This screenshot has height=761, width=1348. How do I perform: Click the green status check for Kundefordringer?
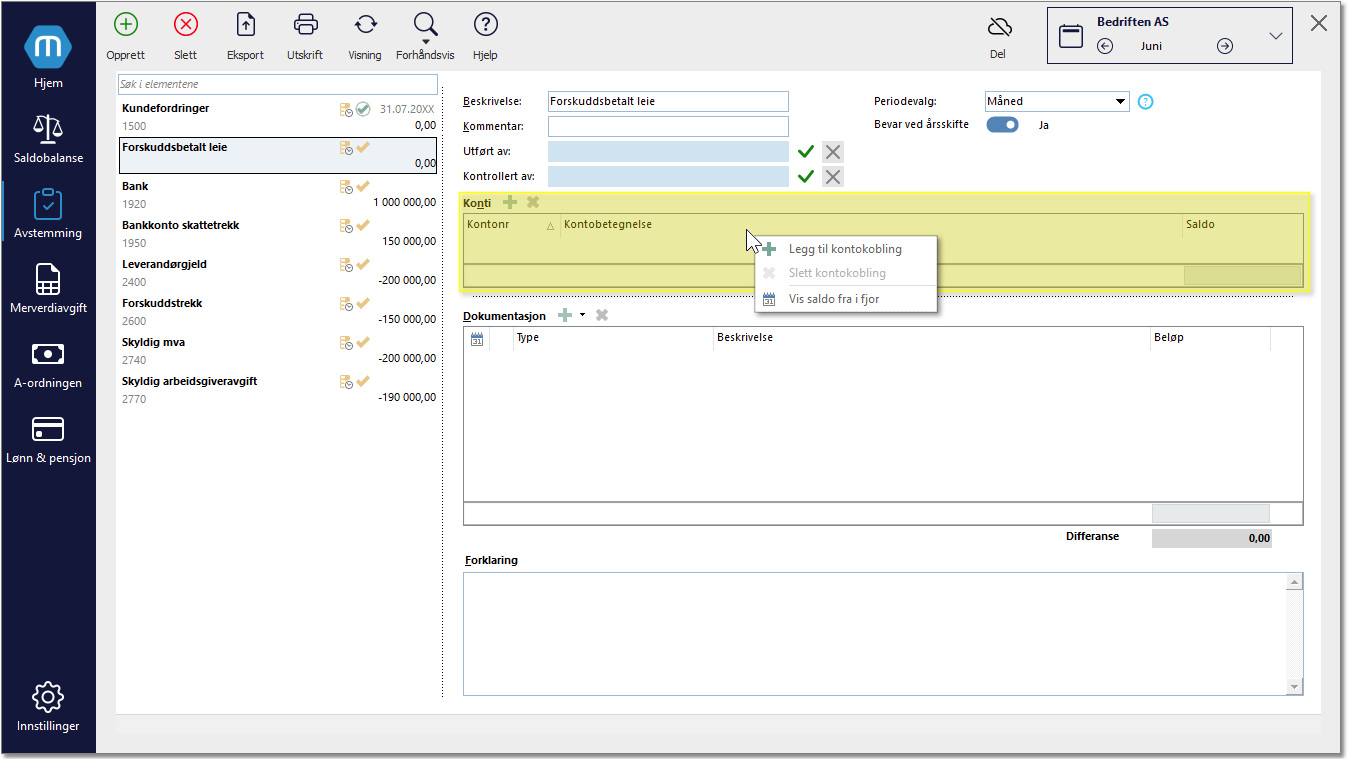364,109
